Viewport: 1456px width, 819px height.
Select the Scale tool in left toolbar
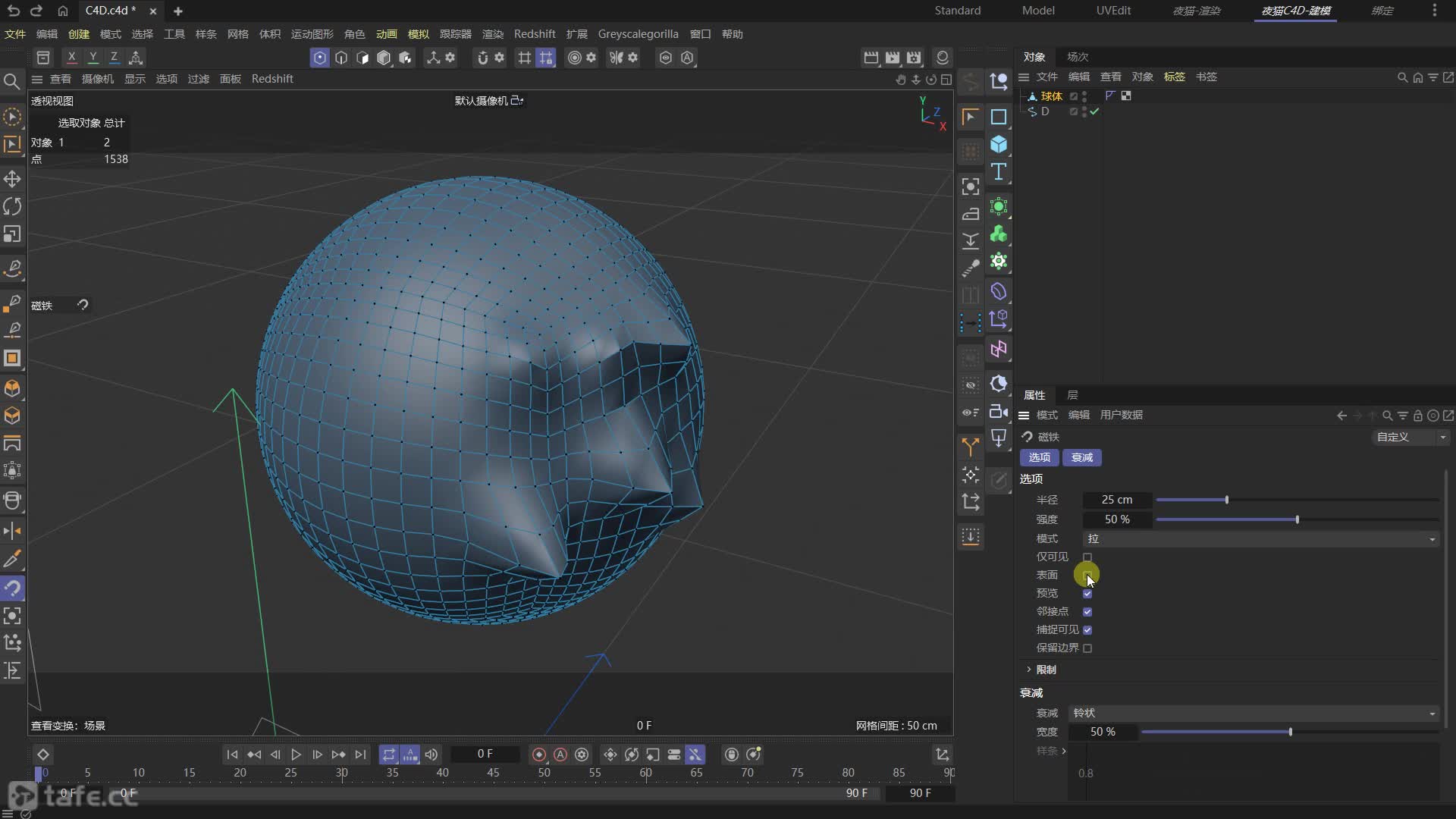12,234
